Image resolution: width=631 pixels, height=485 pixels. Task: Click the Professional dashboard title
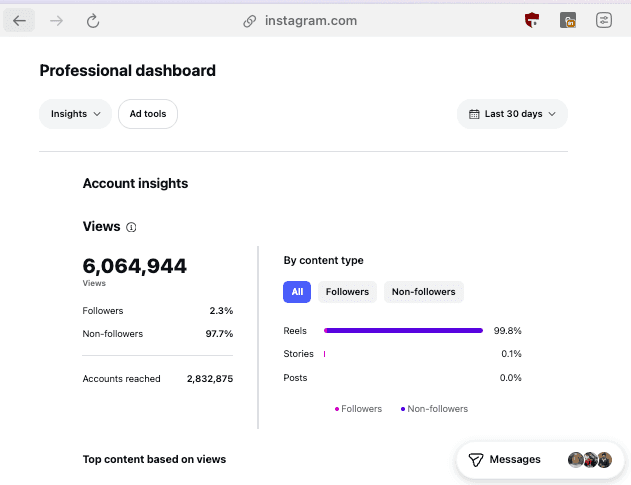[x=128, y=70]
